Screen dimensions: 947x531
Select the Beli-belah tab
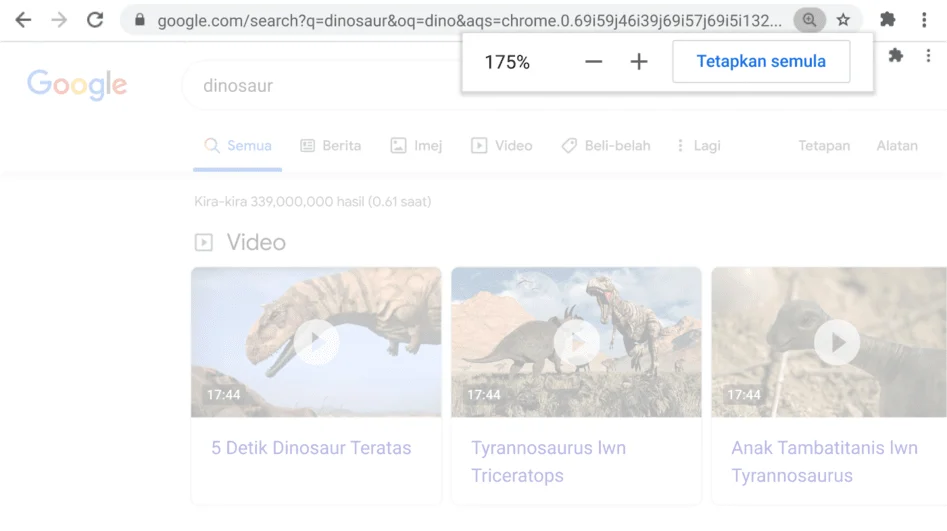606,146
